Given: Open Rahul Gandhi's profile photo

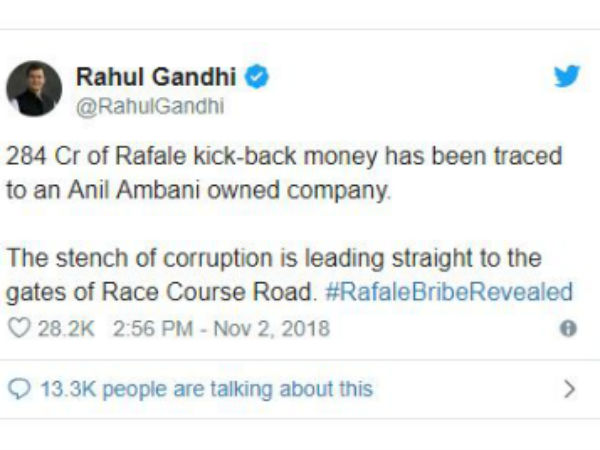Looking at the screenshot, I should point(35,88).
